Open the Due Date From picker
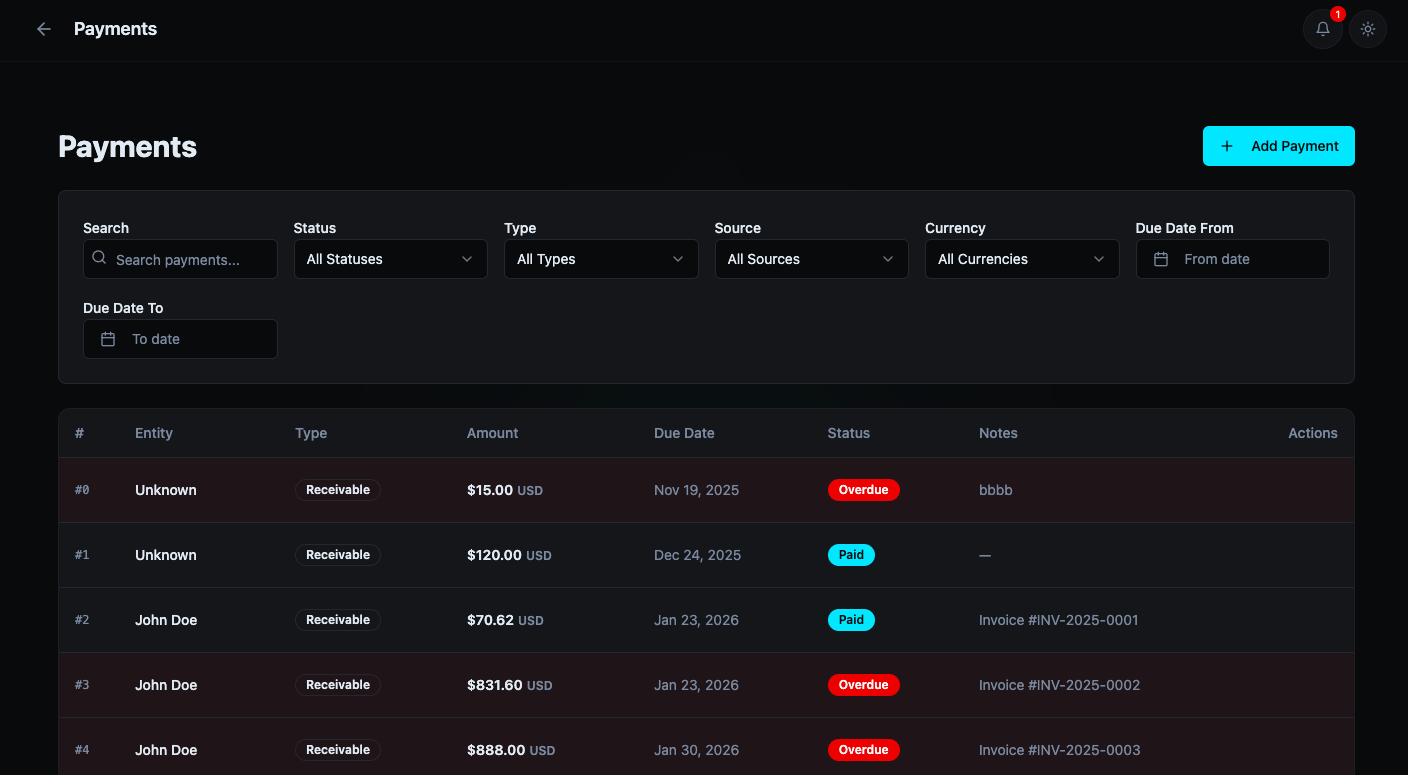 [1232, 259]
